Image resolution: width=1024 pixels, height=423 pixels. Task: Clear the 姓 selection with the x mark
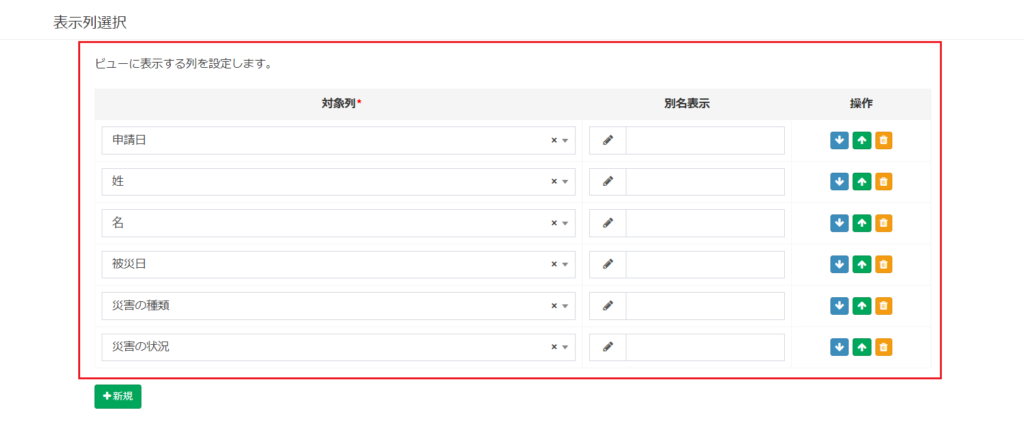click(554, 181)
